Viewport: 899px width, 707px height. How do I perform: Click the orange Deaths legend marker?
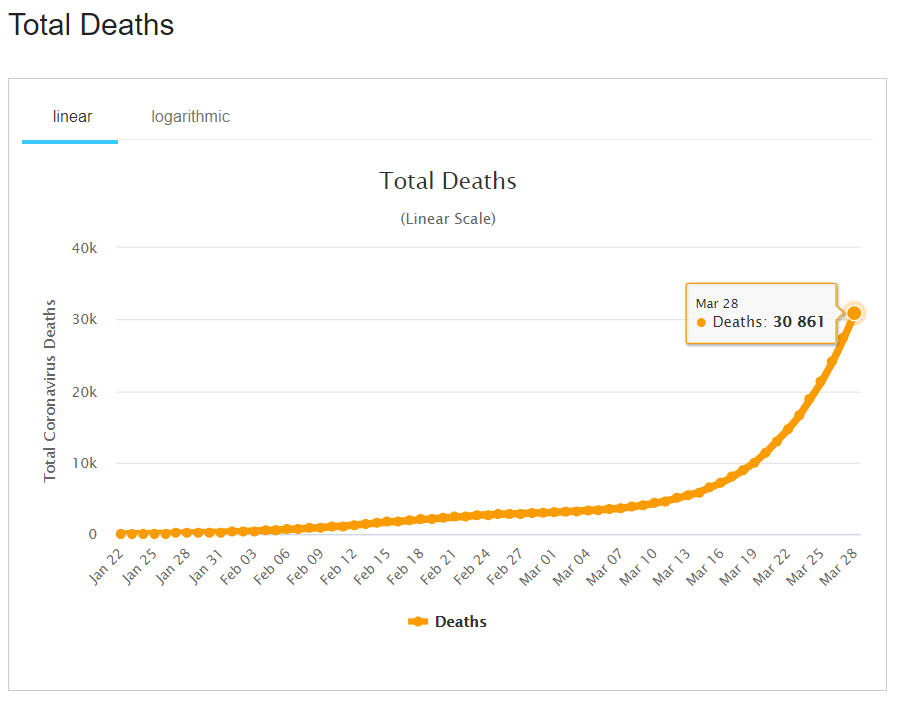[x=418, y=622]
